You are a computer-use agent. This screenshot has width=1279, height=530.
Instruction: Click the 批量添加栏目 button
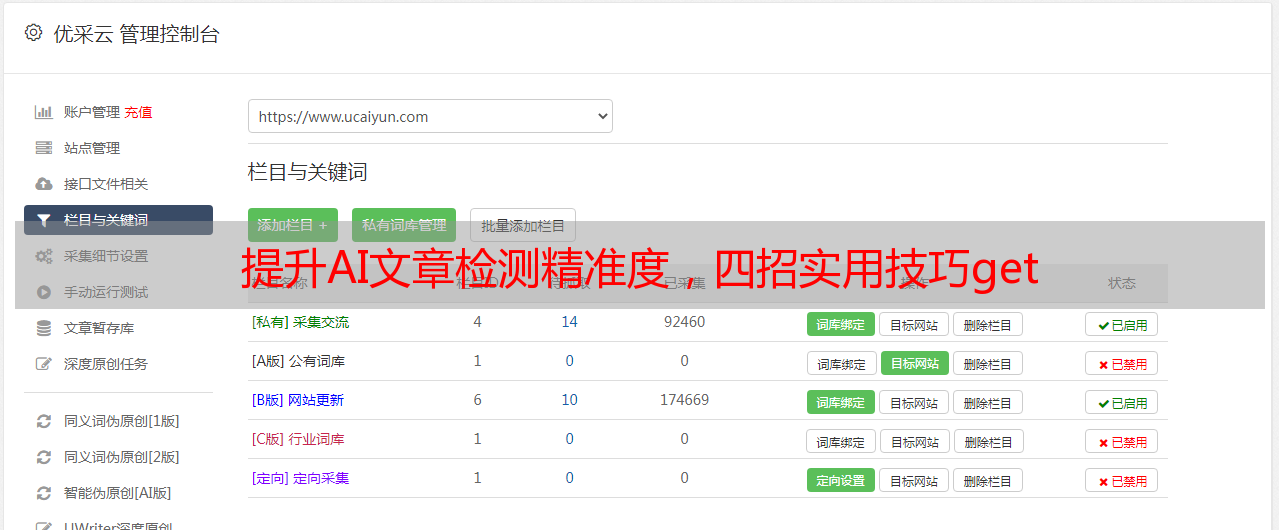[523, 225]
